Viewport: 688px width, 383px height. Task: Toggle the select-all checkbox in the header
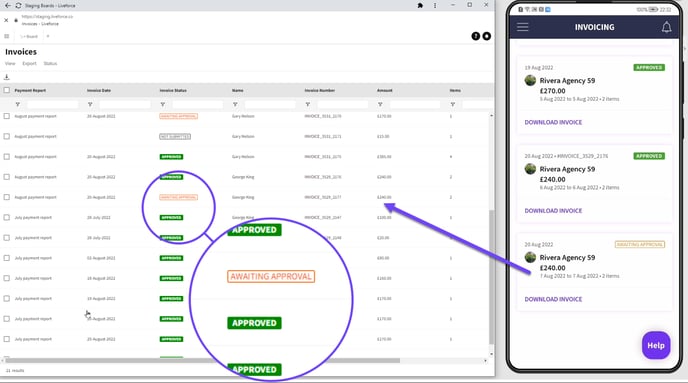[7, 90]
